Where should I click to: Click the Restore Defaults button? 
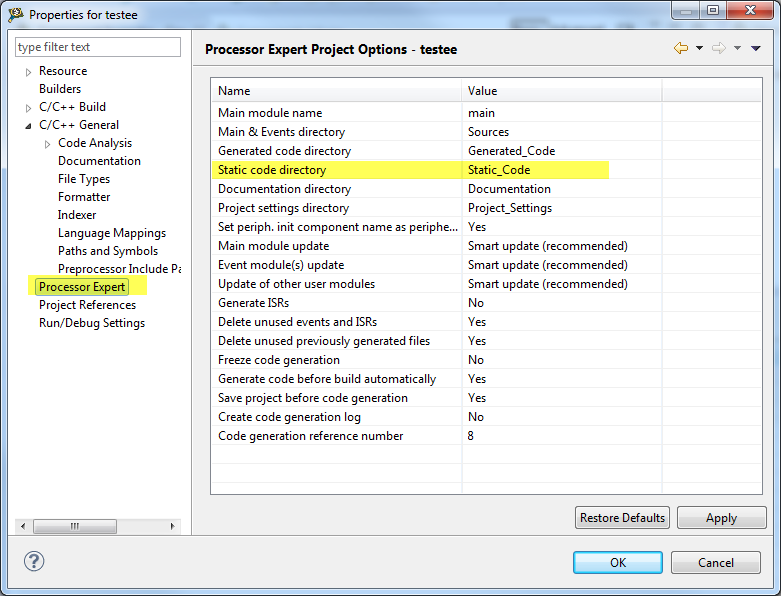pyautogui.click(x=622, y=518)
